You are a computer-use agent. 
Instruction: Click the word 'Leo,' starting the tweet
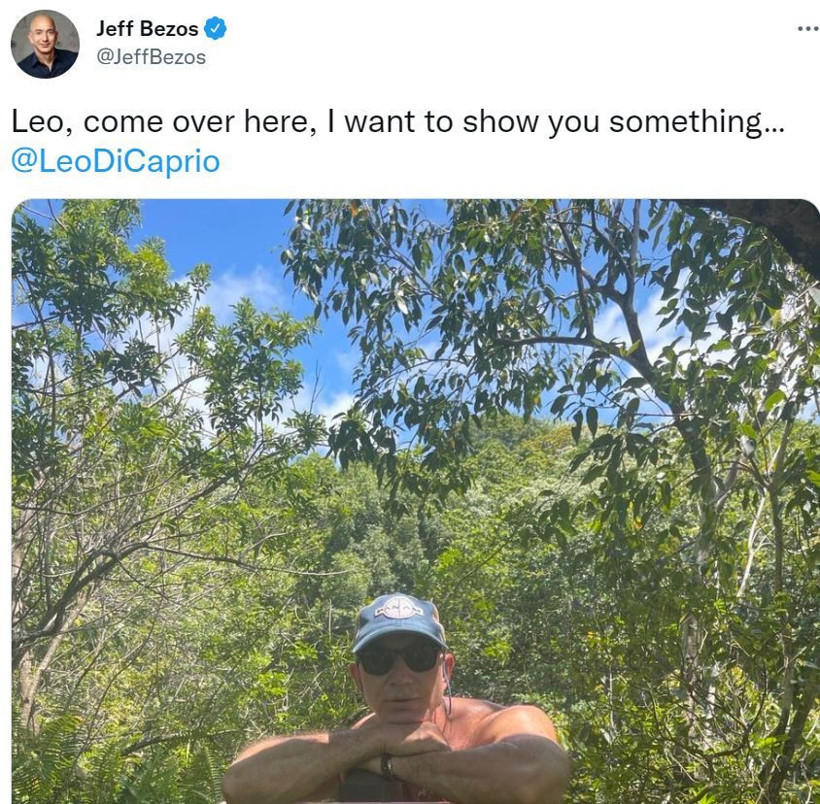coord(42,122)
